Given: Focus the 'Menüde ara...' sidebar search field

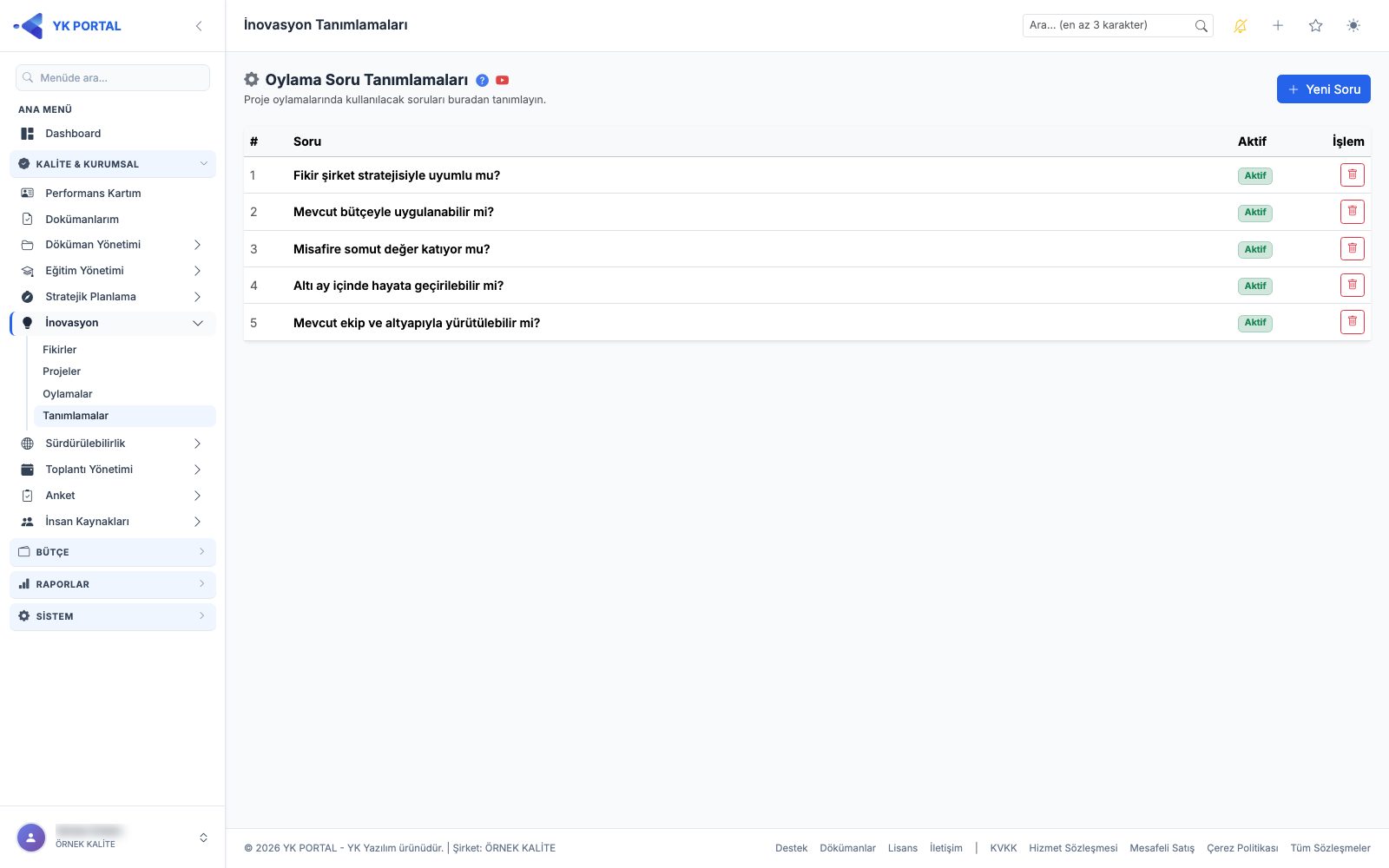Looking at the screenshot, I should (113, 77).
